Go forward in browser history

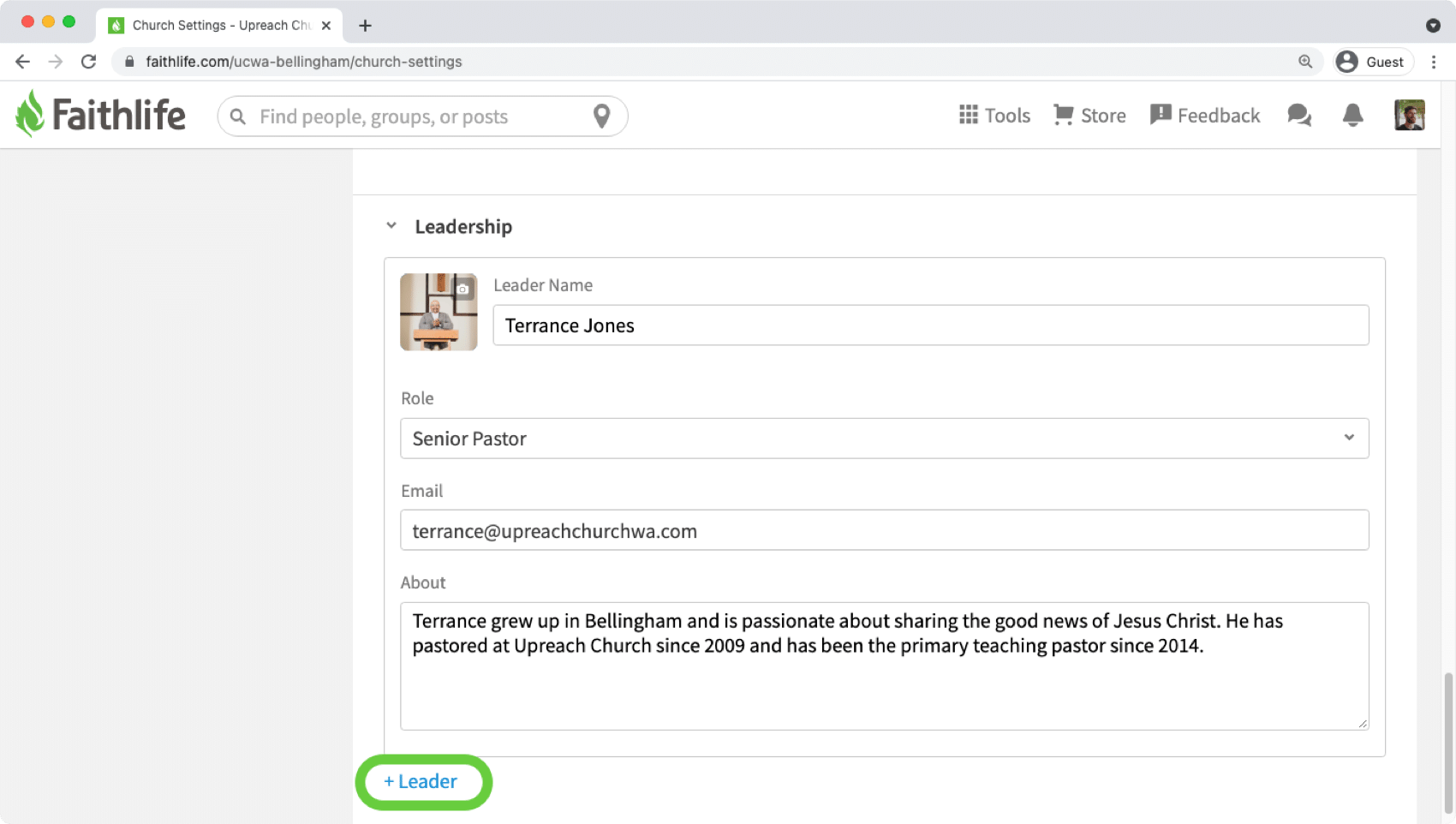(56, 62)
